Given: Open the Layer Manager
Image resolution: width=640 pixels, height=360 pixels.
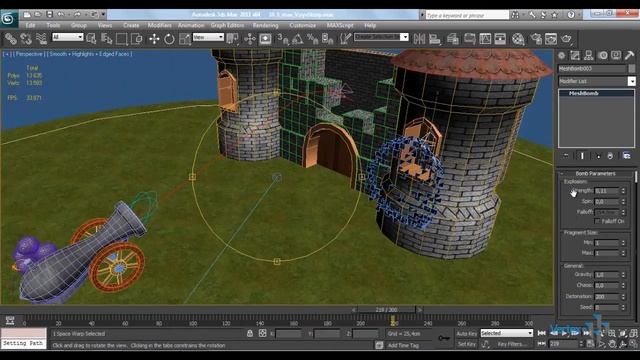Looking at the screenshot, I should click(x=453, y=39).
